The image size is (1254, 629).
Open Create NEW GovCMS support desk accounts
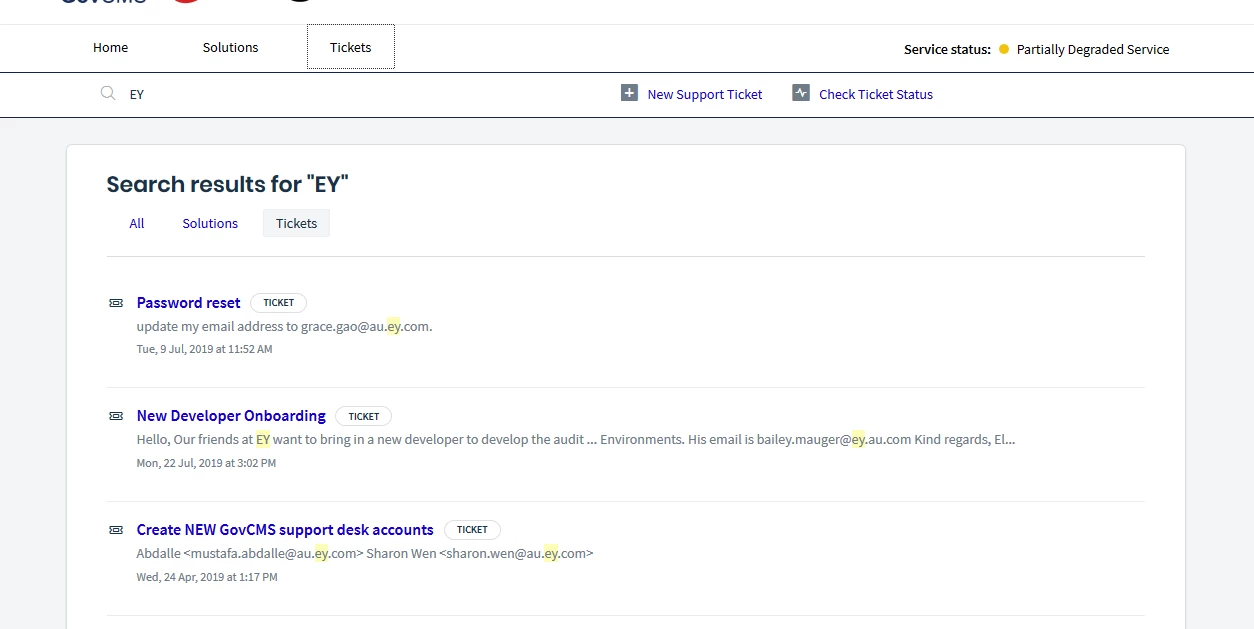285,529
